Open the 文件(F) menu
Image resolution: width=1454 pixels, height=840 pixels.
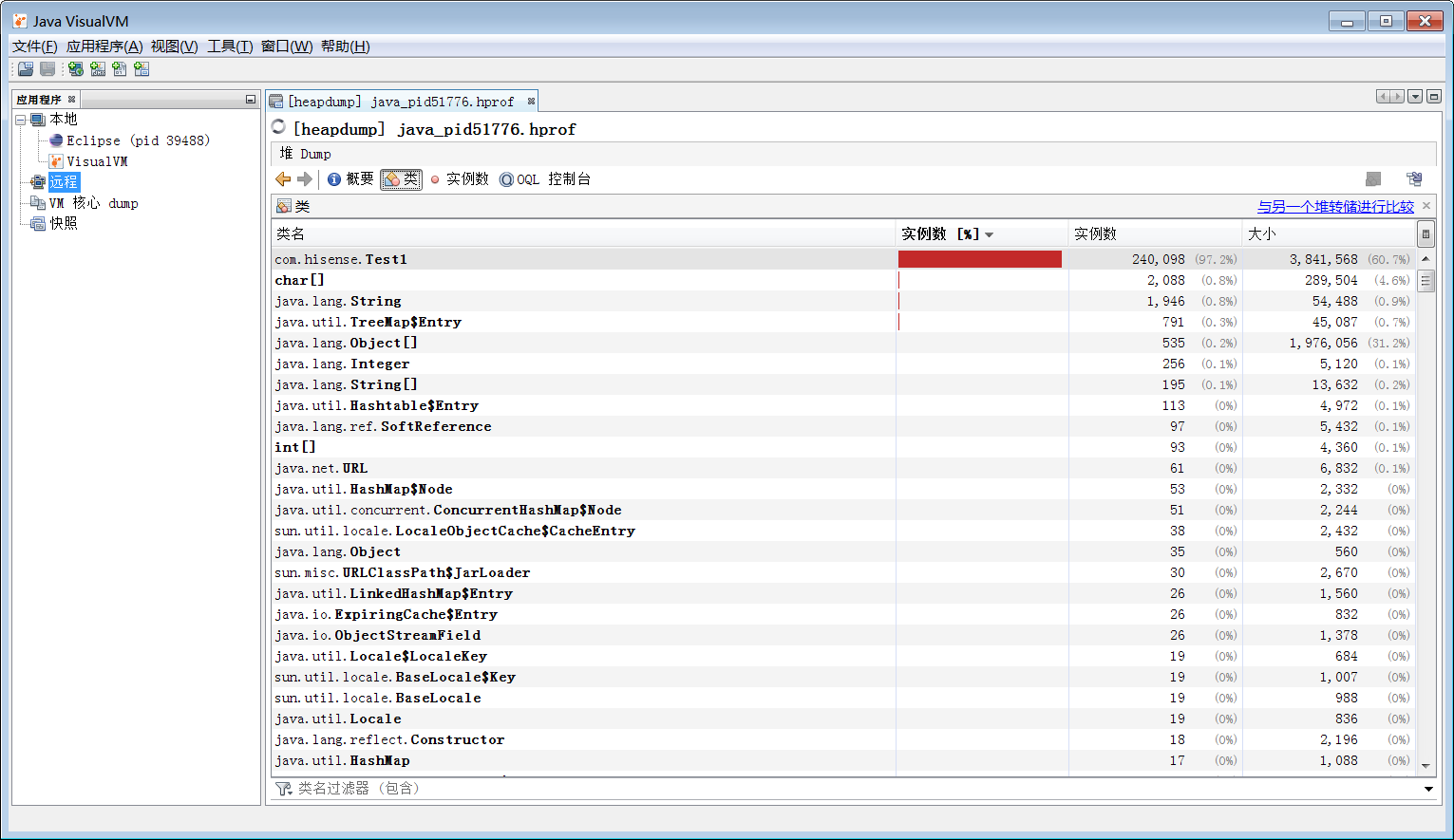[35, 47]
